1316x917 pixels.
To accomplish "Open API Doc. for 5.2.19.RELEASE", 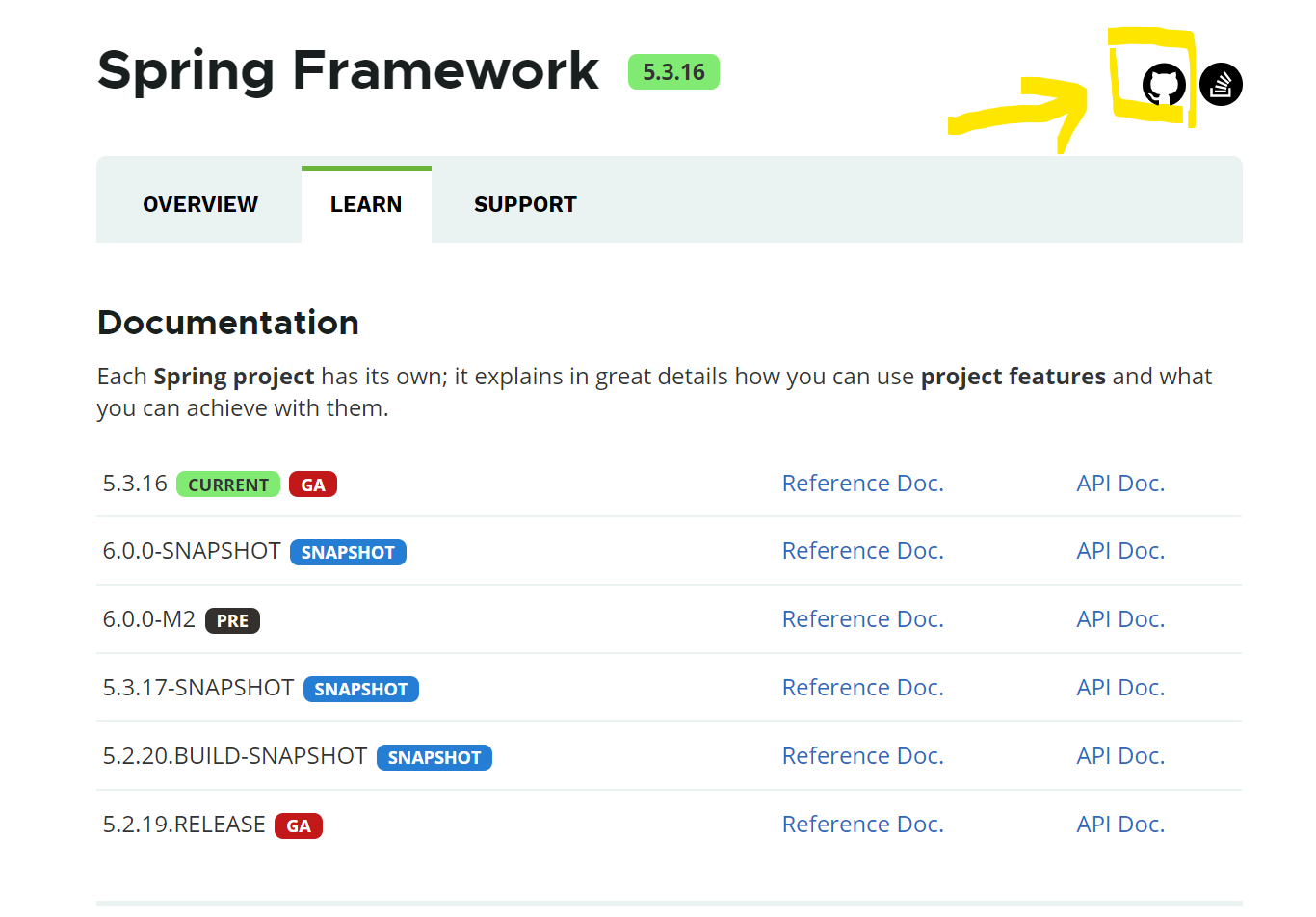I will pos(1120,825).
